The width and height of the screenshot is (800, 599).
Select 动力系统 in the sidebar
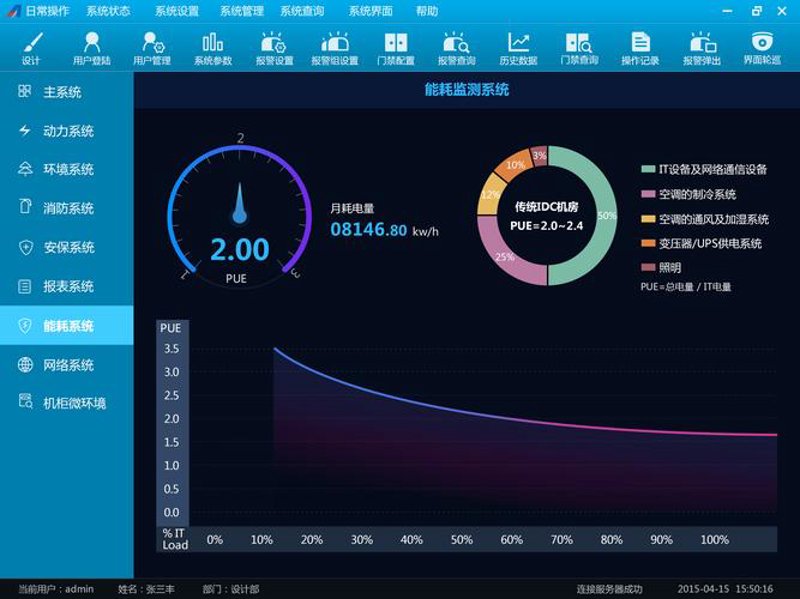(x=66, y=131)
